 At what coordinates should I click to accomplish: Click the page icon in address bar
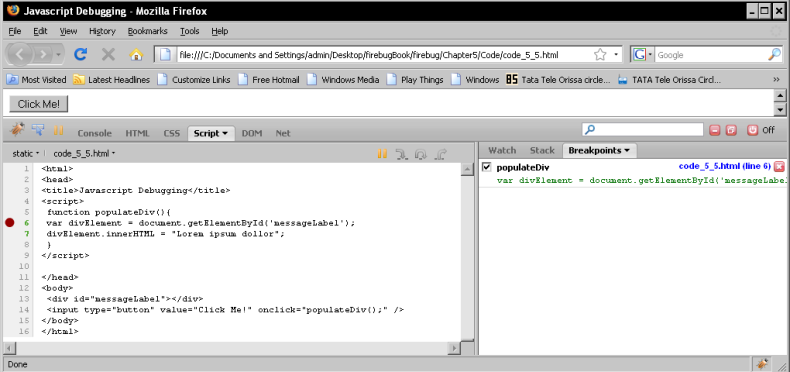(165, 54)
